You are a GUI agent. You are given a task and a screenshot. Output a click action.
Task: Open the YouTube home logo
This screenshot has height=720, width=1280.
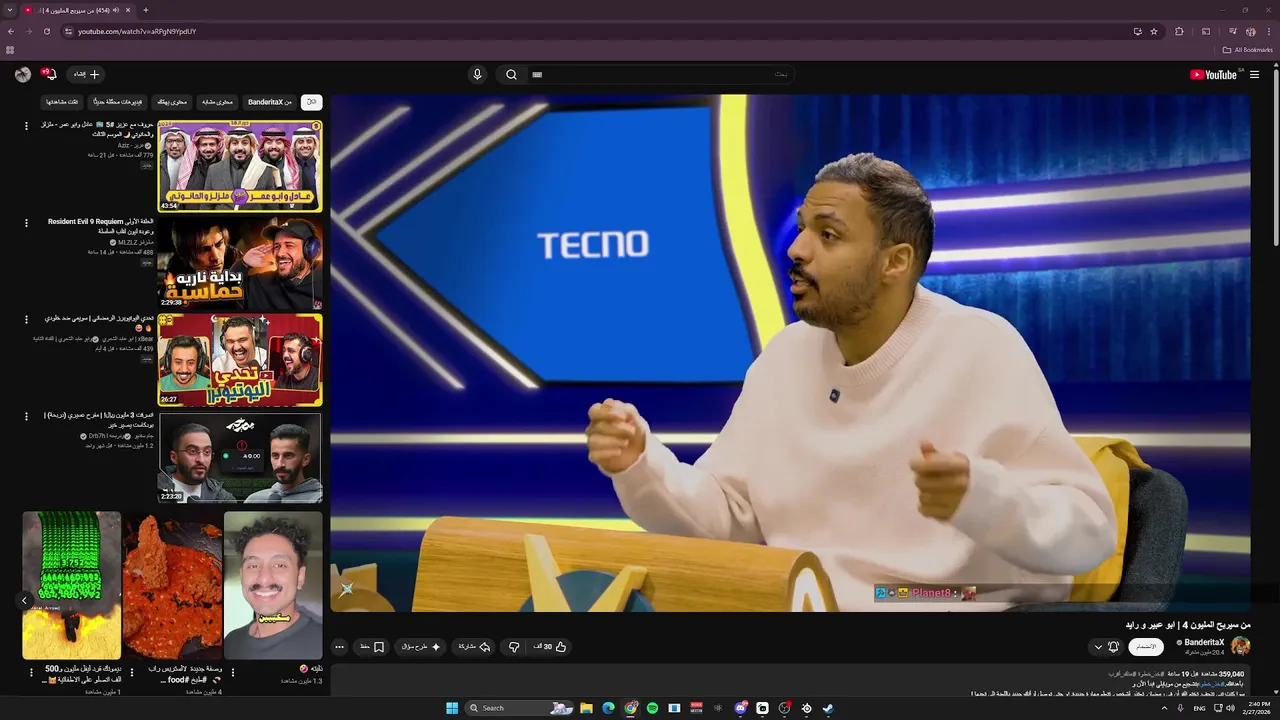click(1213, 74)
